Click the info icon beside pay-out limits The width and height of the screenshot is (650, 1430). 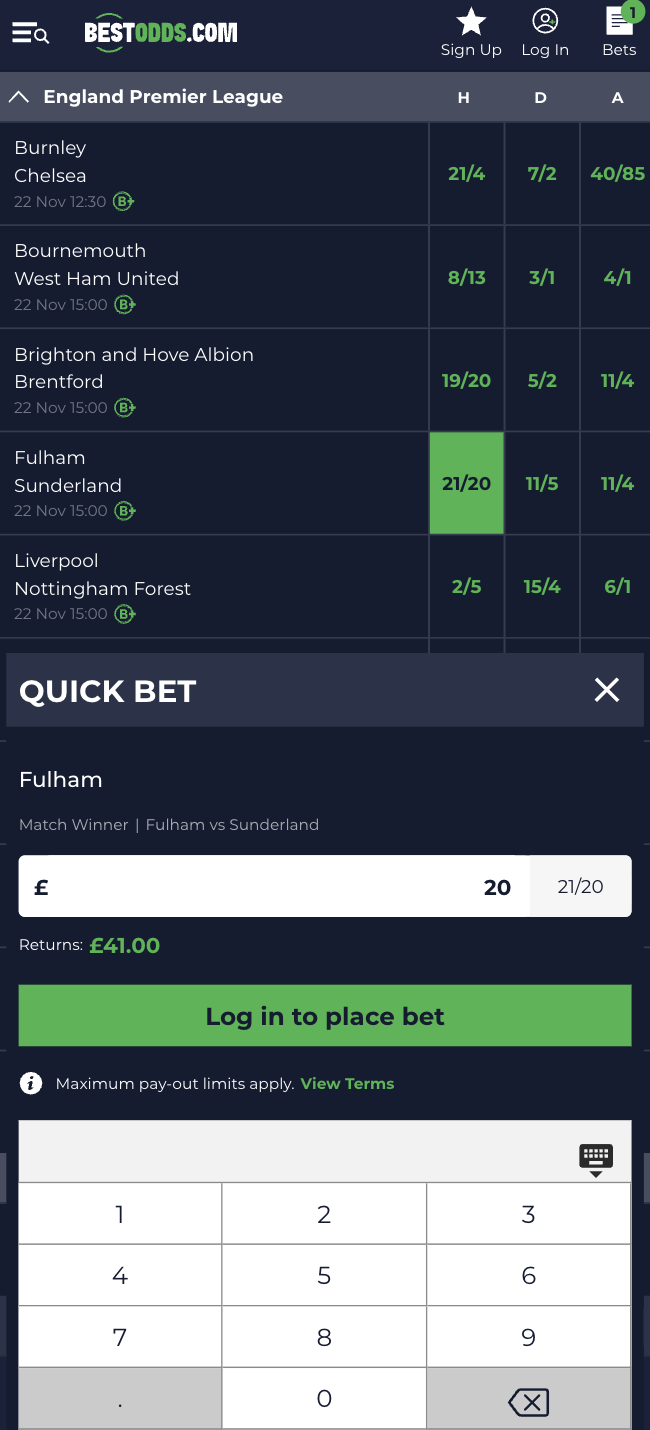coord(30,1083)
